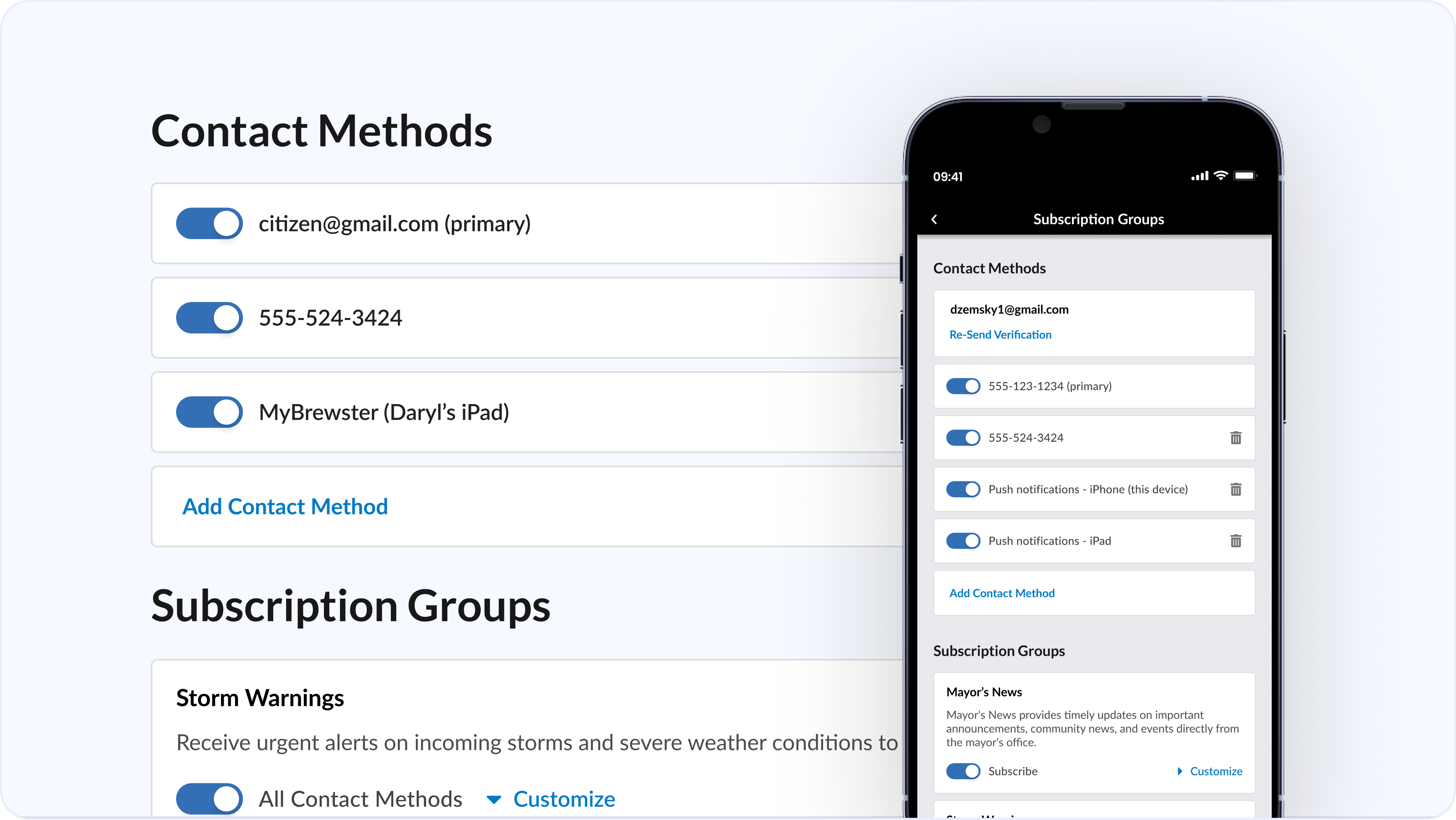Screen dimensions: 1456x820
Task: Tap Re-Send Verification link
Action: pyautogui.click(x=1000, y=335)
